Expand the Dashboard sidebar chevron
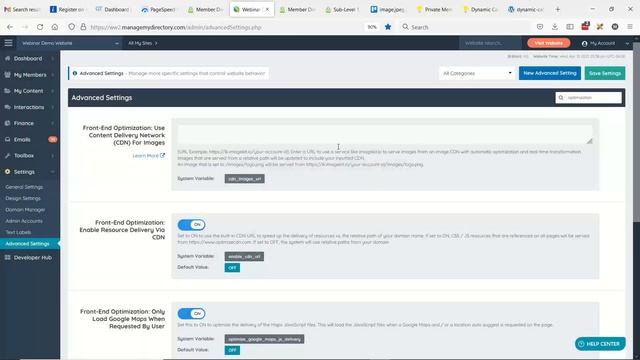640x360 pixels. (x=53, y=58)
